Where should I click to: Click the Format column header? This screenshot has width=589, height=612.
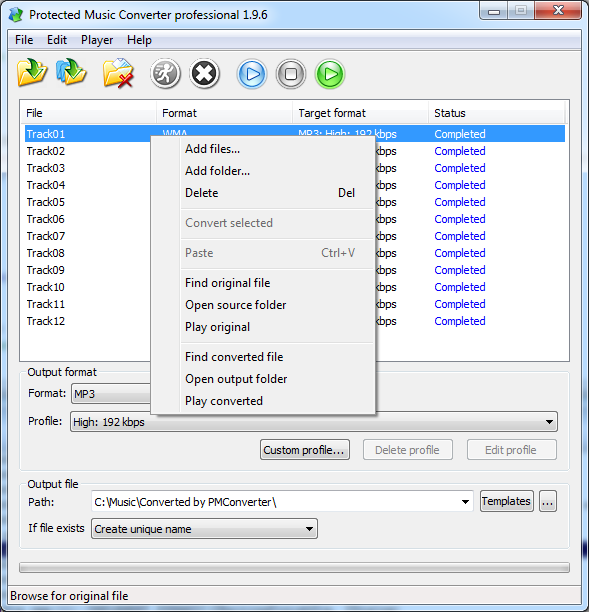[224, 113]
